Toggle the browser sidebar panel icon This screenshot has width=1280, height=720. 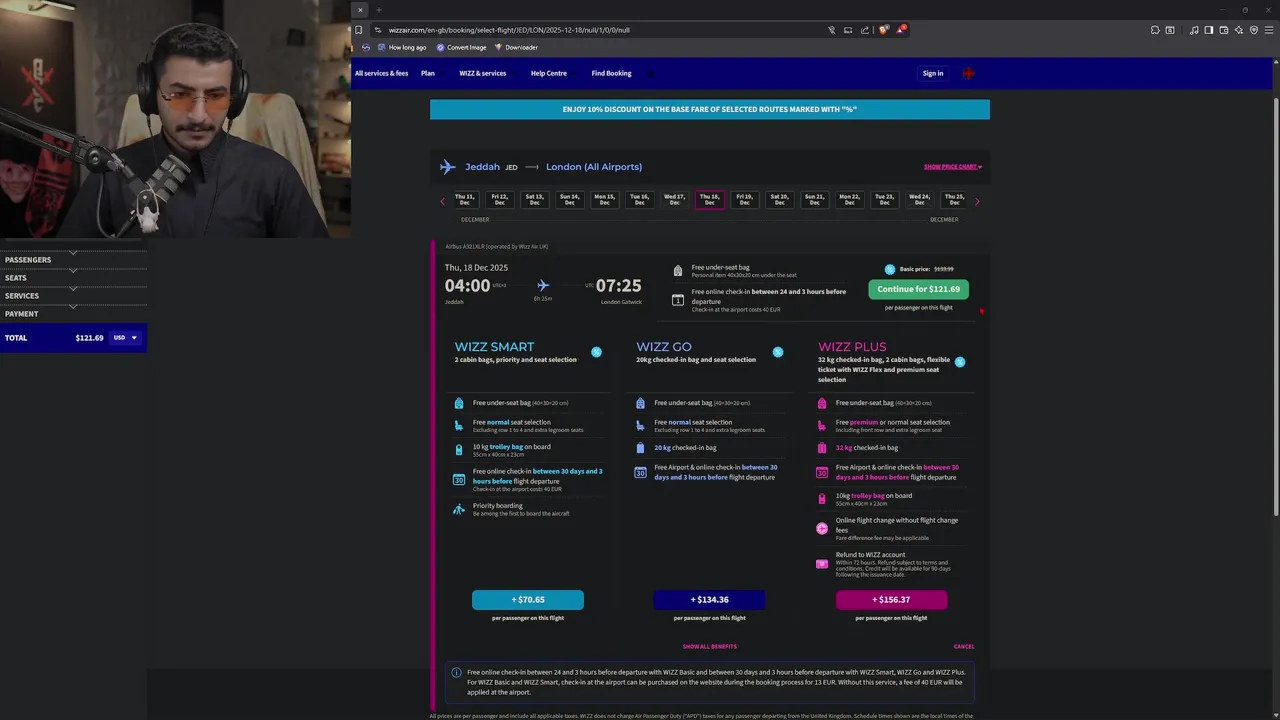(x=1209, y=30)
